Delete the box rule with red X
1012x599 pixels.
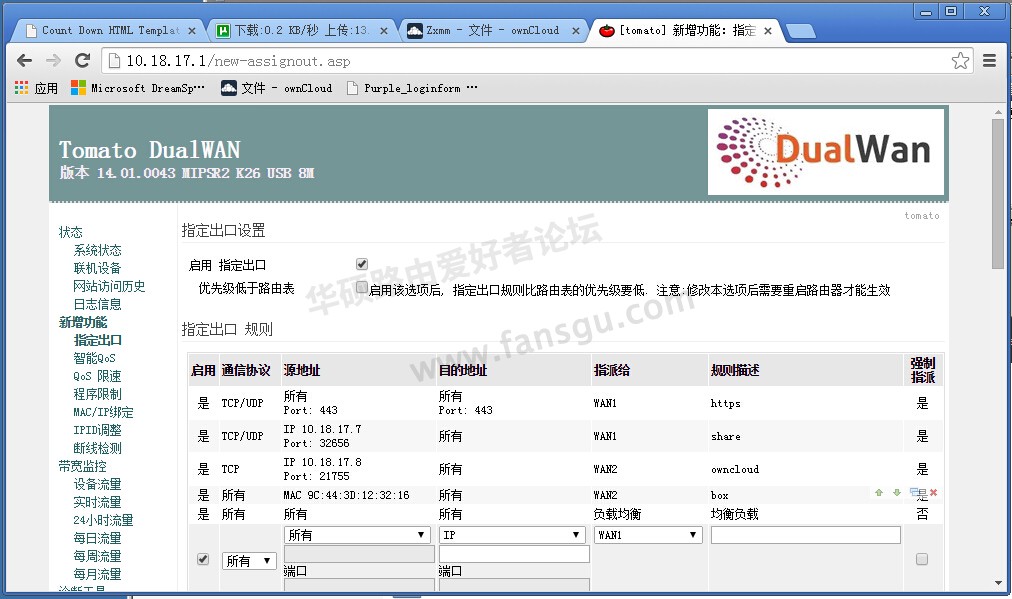click(x=933, y=492)
